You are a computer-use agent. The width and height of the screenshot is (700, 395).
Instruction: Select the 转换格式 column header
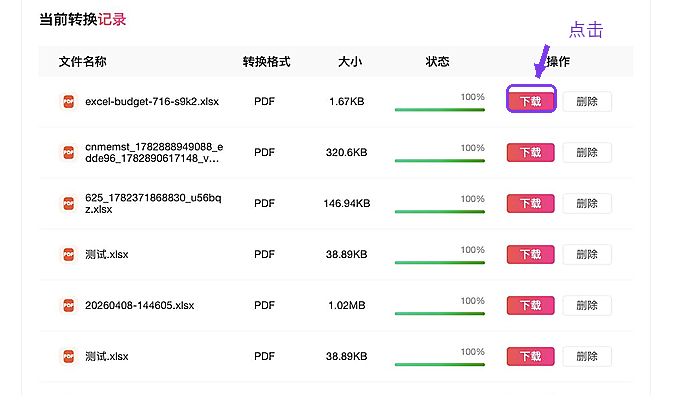(x=267, y=62)
